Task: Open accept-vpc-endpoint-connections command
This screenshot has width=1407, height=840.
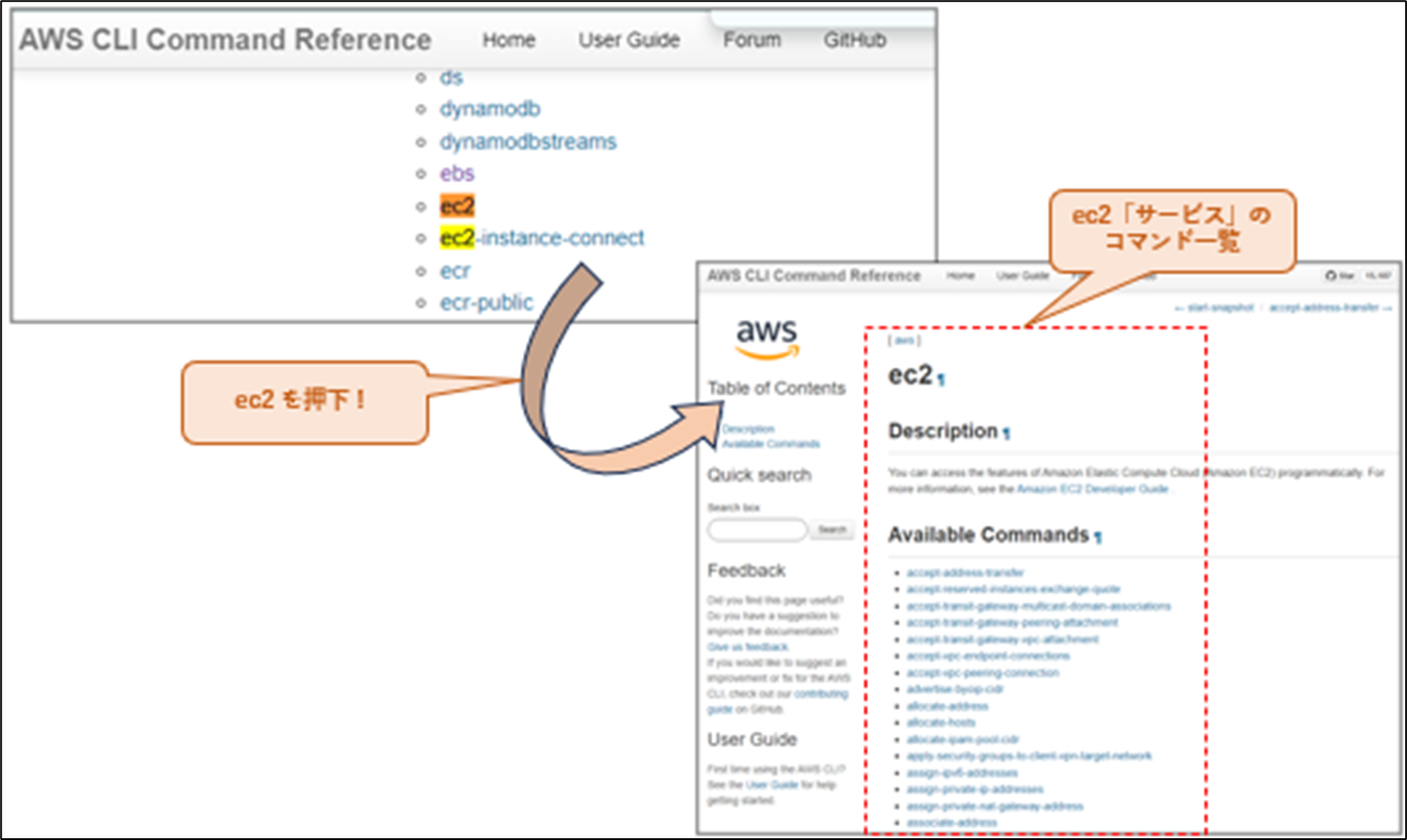Action: [987, 656]
